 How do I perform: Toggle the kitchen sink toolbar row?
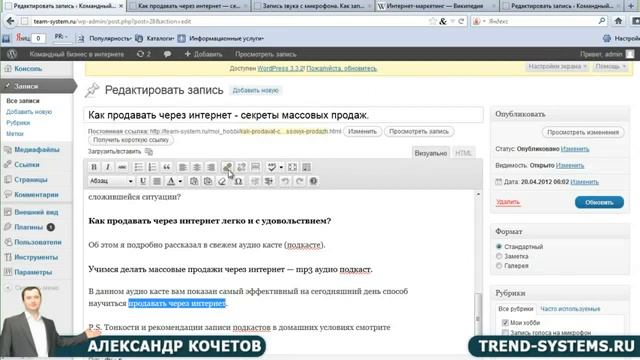point(307,167)
